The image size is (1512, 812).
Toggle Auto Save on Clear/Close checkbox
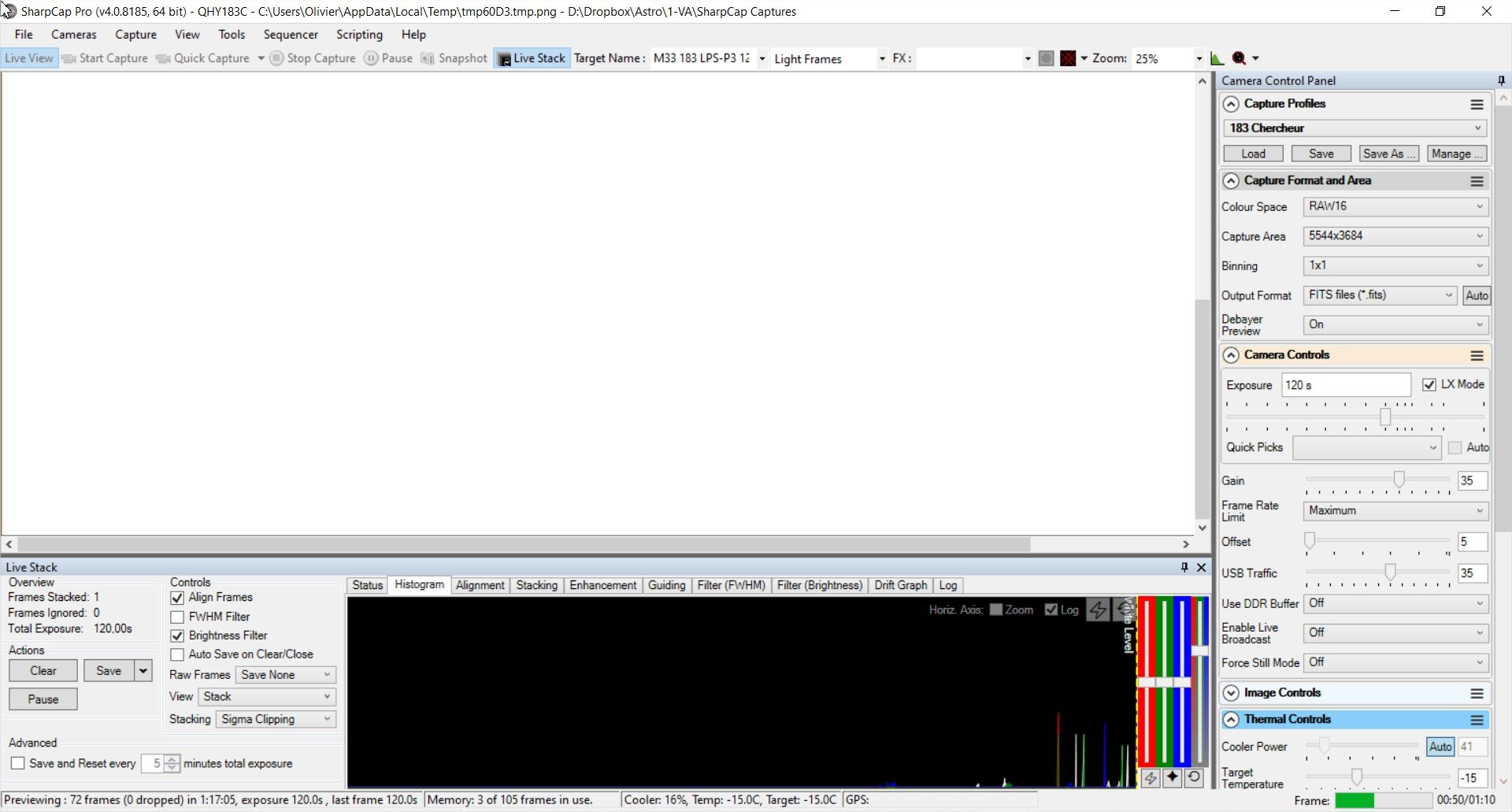pos(177,654)
